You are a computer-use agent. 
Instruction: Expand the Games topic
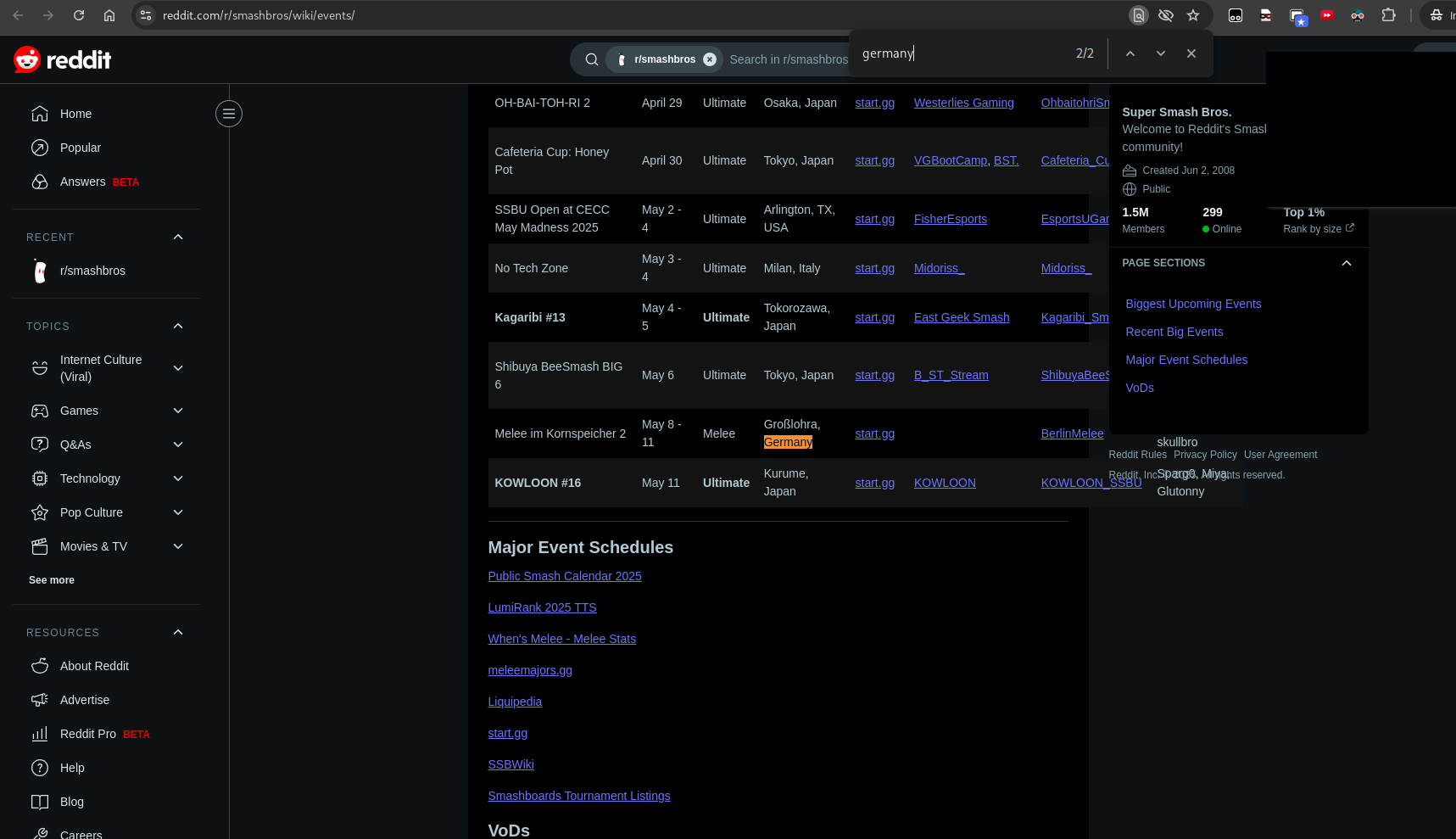click(x=178, y=411)
